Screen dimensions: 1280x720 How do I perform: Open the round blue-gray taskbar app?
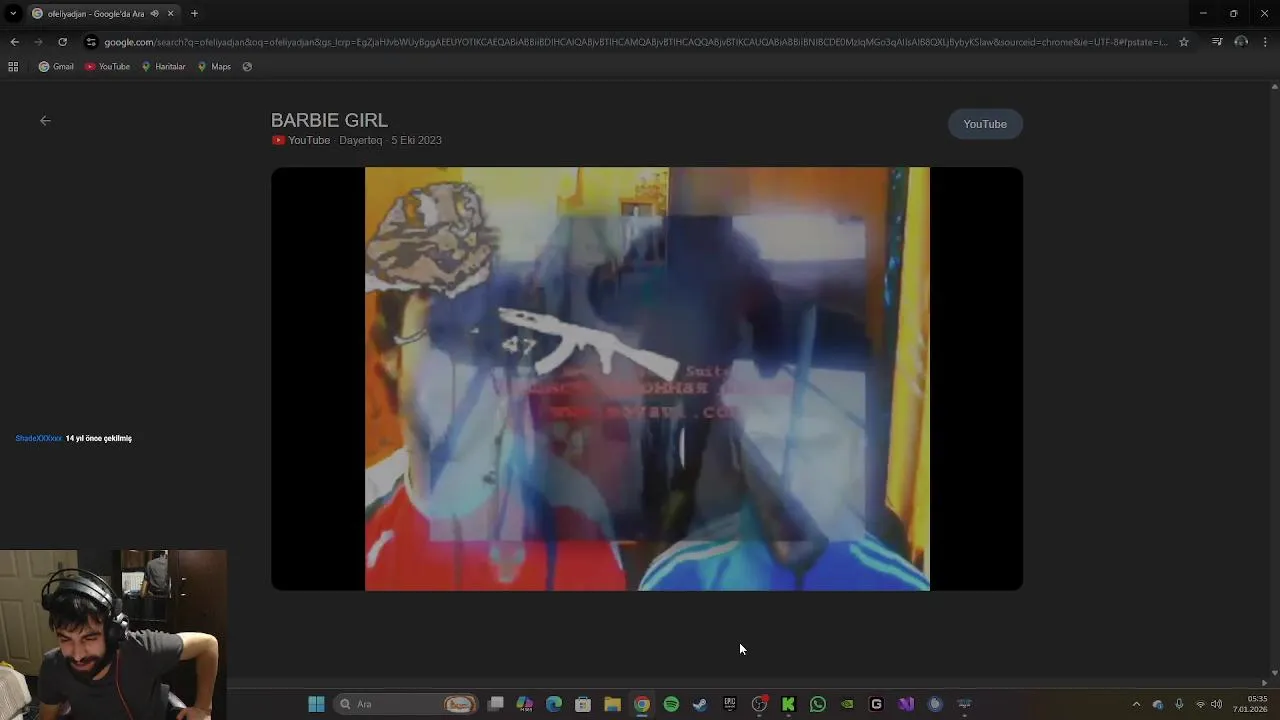coord(935,704)
